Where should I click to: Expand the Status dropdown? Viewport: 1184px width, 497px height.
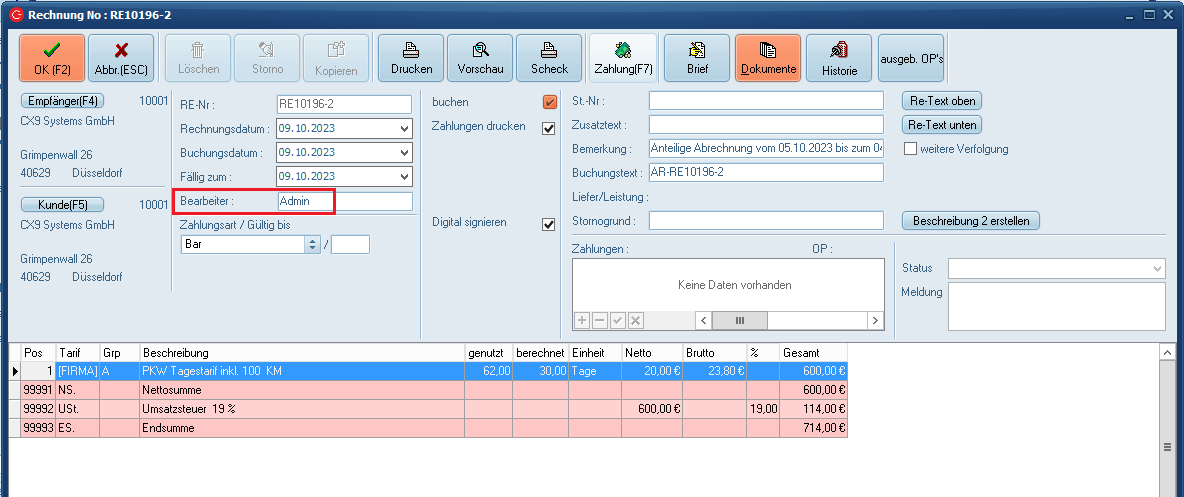[1157, 268]
